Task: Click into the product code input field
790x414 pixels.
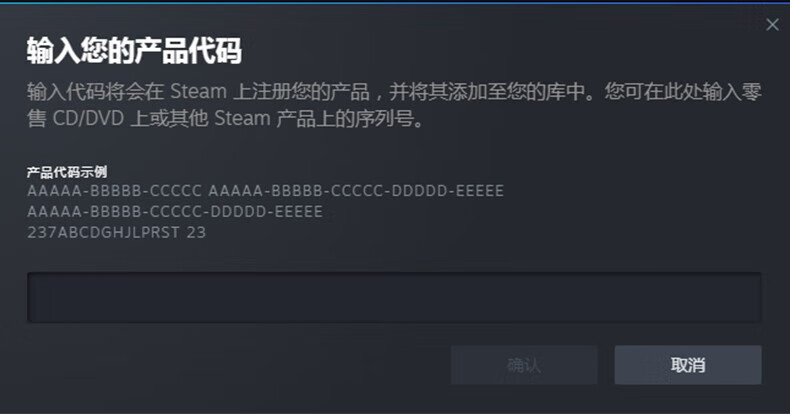Action: pyautogui.click(x=394, y=297)
